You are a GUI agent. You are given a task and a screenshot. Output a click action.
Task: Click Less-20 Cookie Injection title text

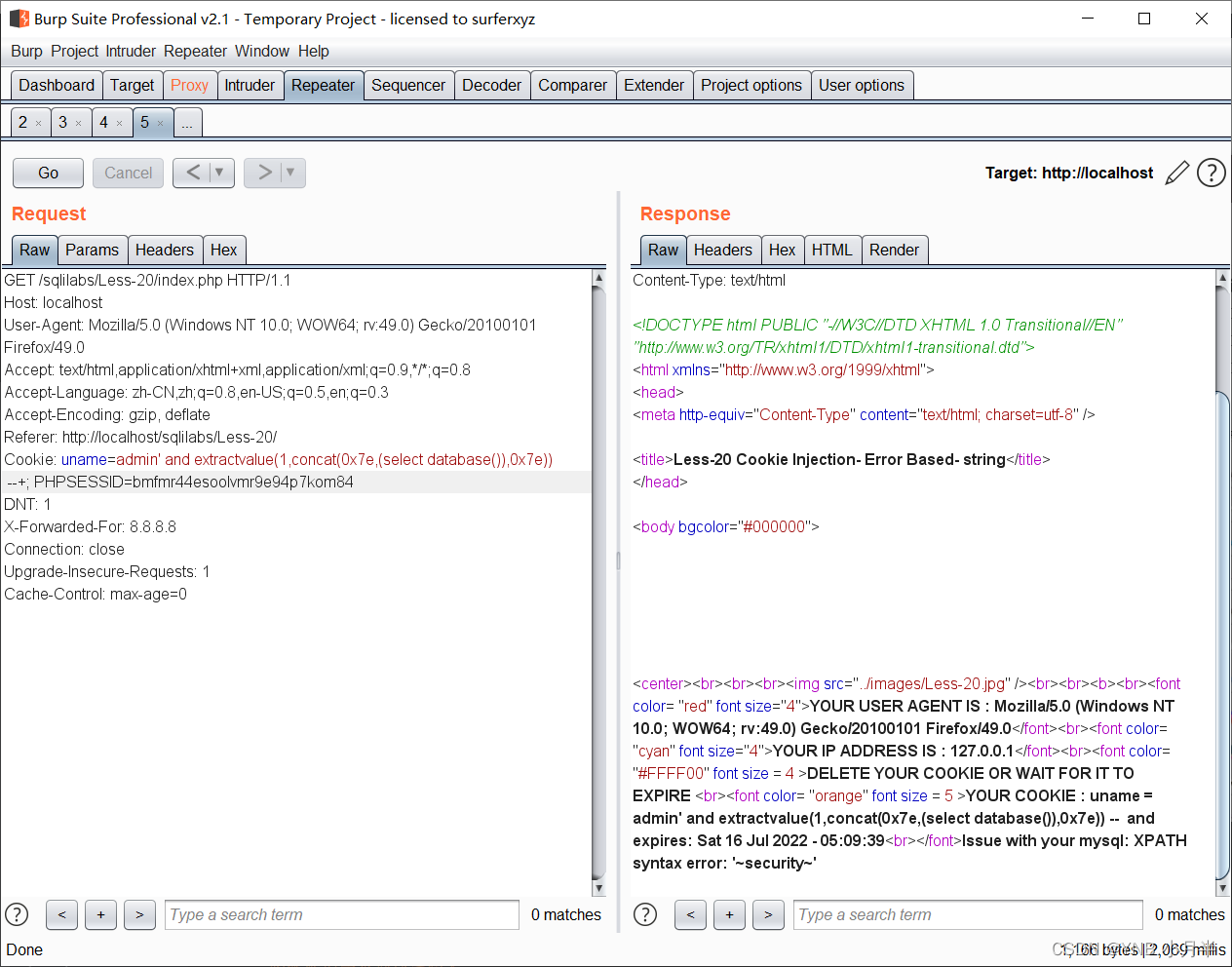pos(839,459)
